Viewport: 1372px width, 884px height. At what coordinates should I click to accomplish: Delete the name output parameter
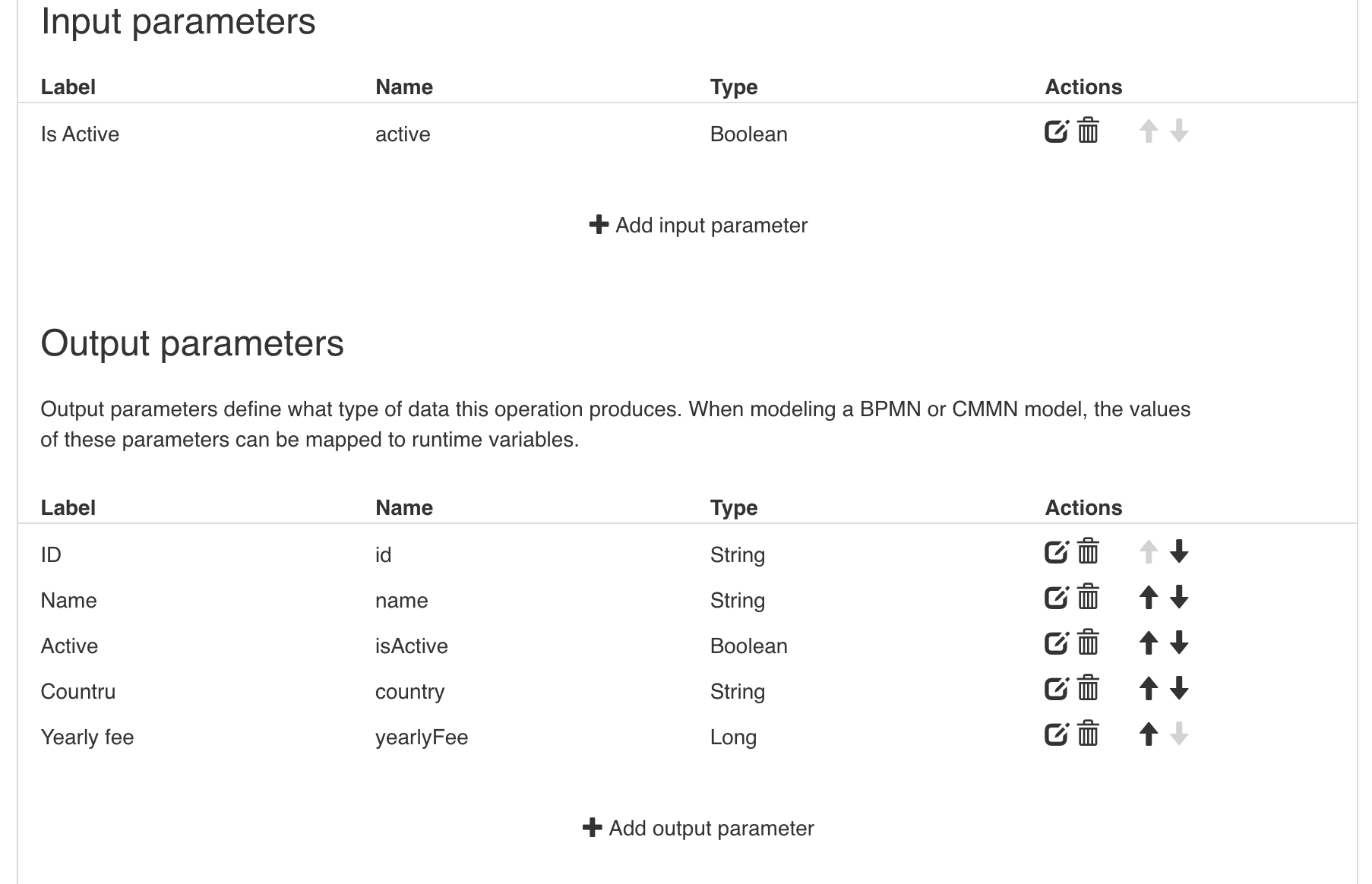click(x=1087, y=598)
